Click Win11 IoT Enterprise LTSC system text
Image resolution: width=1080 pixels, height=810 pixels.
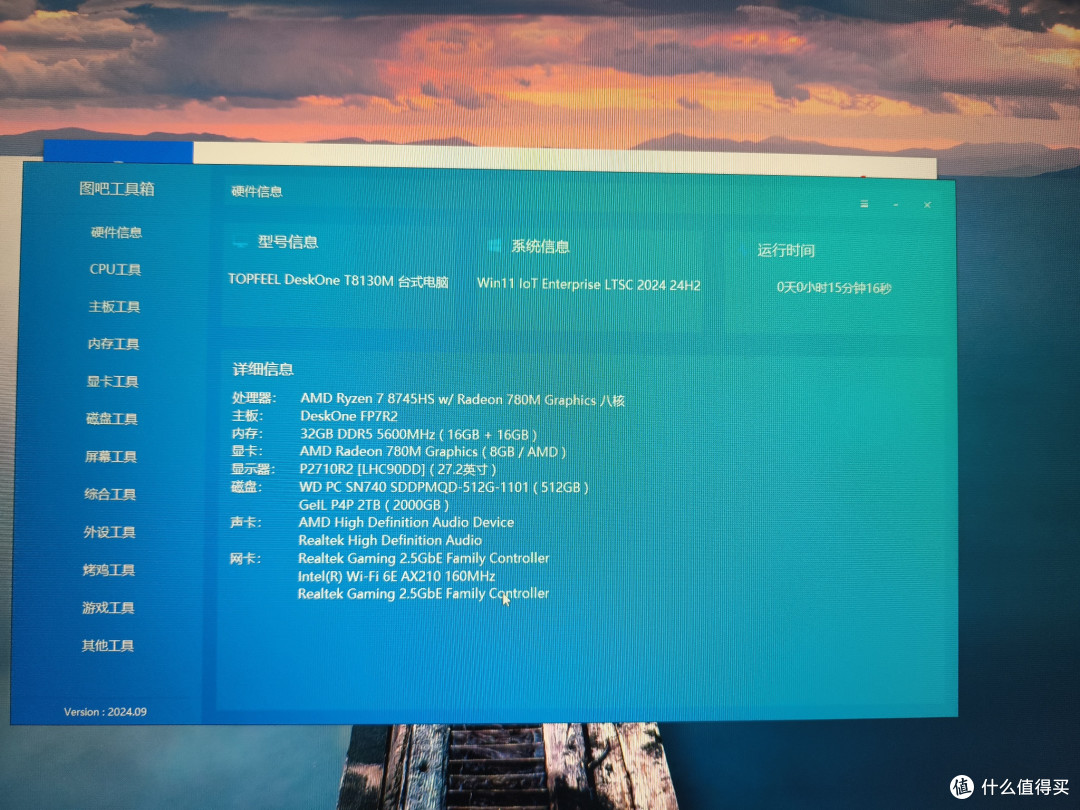(589, 284)
